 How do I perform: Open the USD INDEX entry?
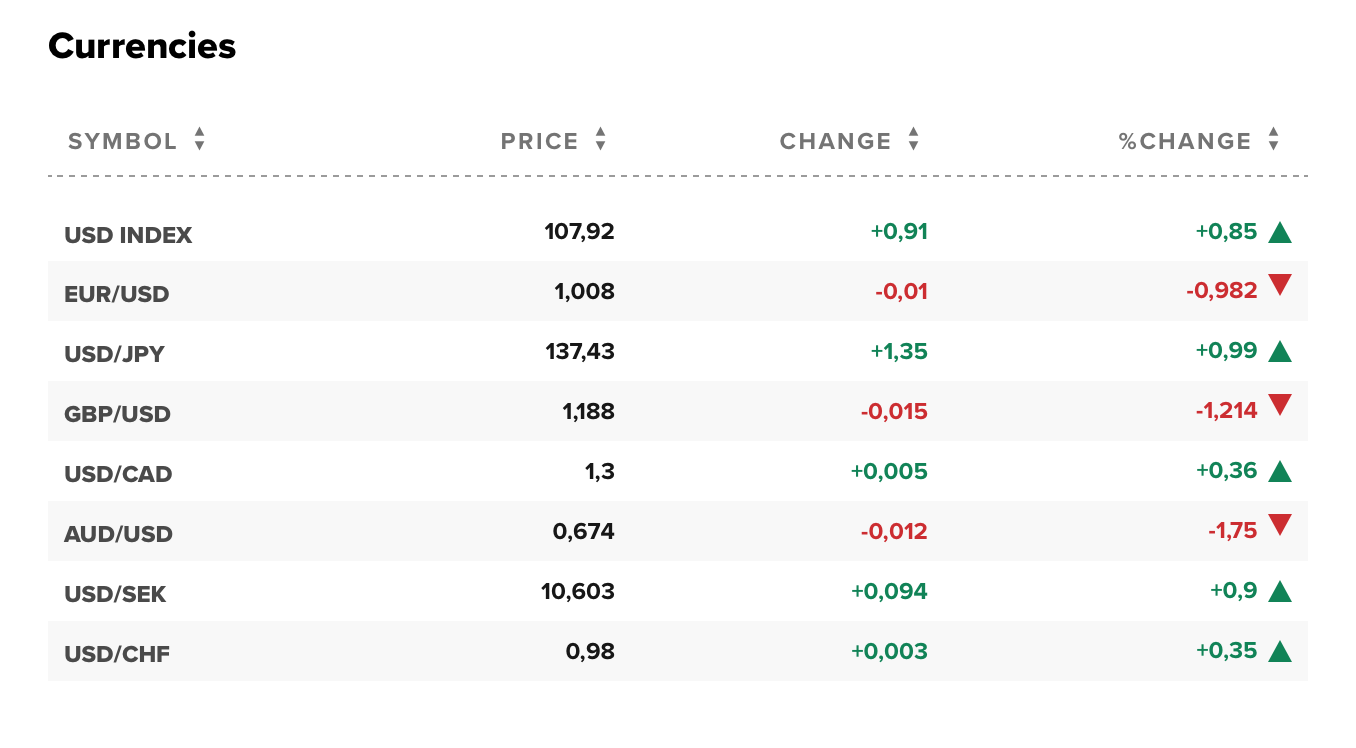click(128, 234)
